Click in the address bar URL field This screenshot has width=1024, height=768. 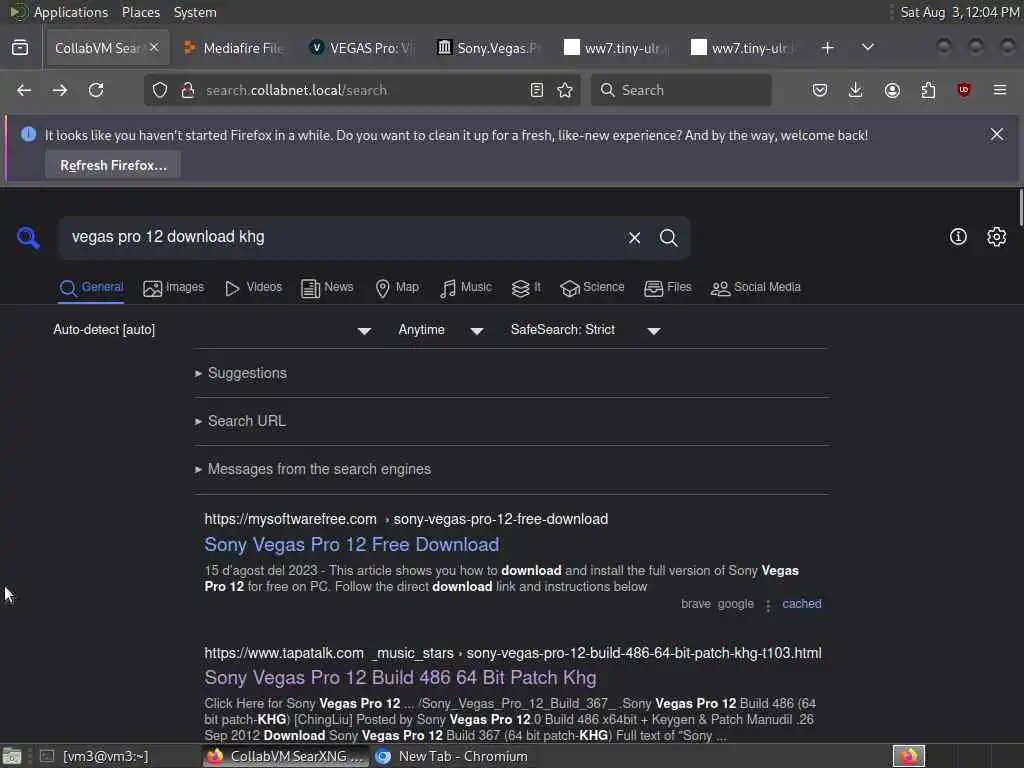coord(361,90)
